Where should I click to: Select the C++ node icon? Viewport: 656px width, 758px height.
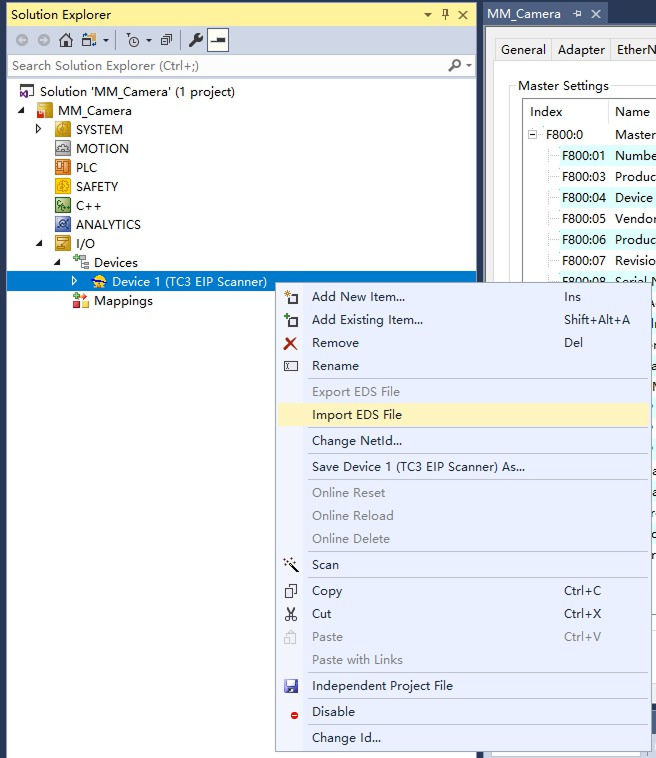click(x=63, y=205)
